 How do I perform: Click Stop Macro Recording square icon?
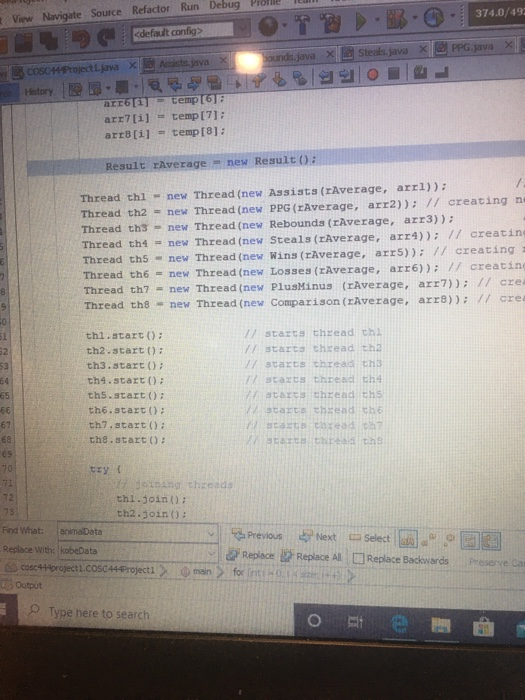(393, 73)
